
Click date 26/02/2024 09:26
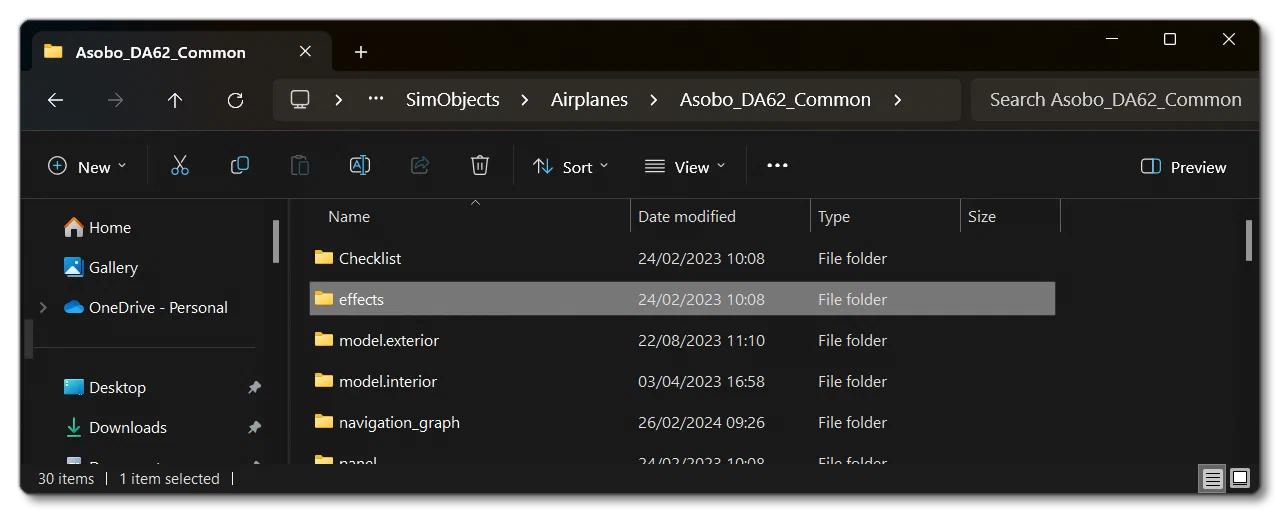[701, 422]
